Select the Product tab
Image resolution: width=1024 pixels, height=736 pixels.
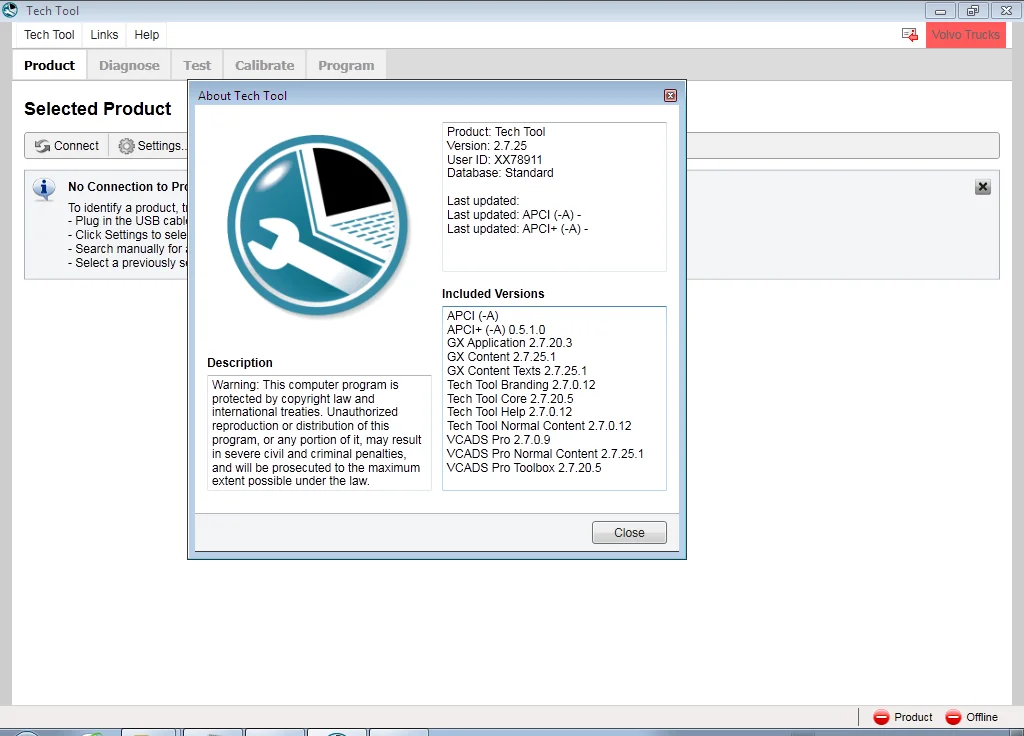point(49,65)
